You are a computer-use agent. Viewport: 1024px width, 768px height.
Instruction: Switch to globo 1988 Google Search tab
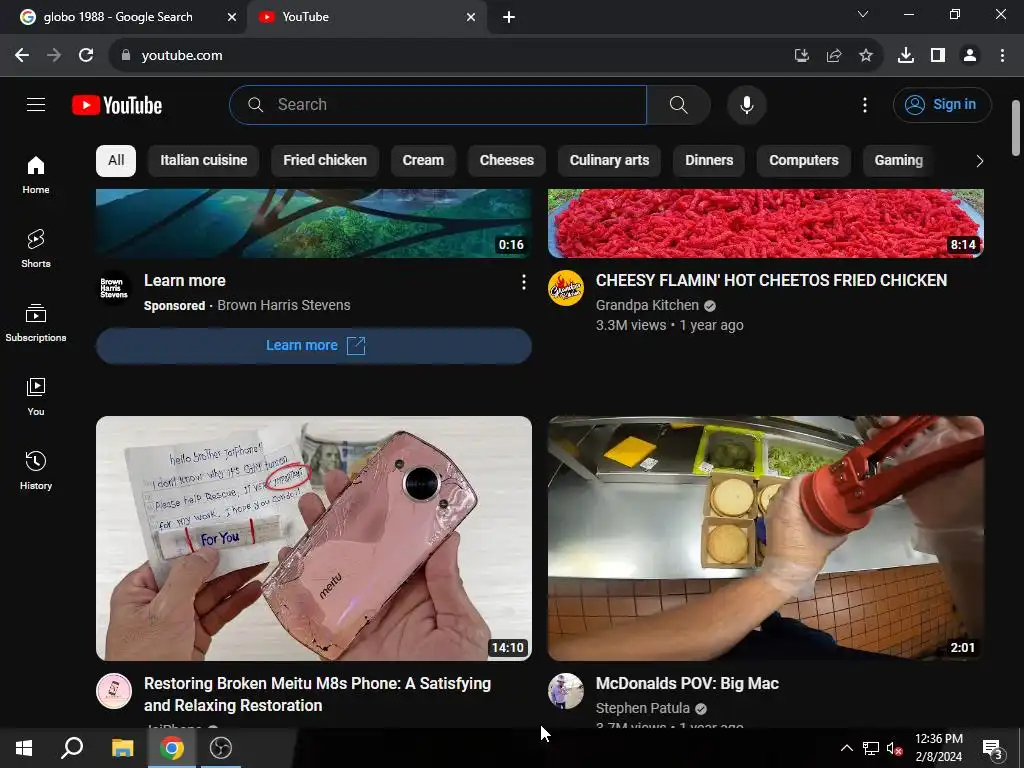tap(118, 17)
